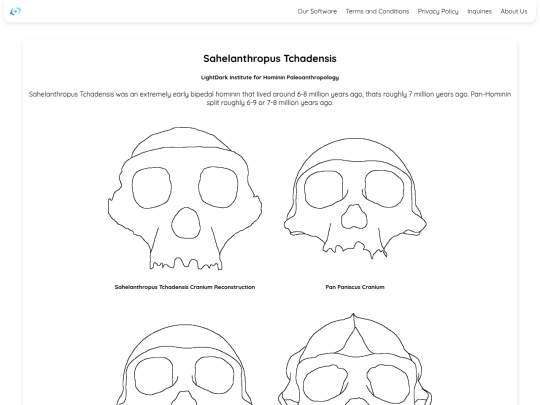Click the Sahelanthropus cranium reconstruction drawing
The height and width of the screenshot is (405, 540).
[185, 198]
